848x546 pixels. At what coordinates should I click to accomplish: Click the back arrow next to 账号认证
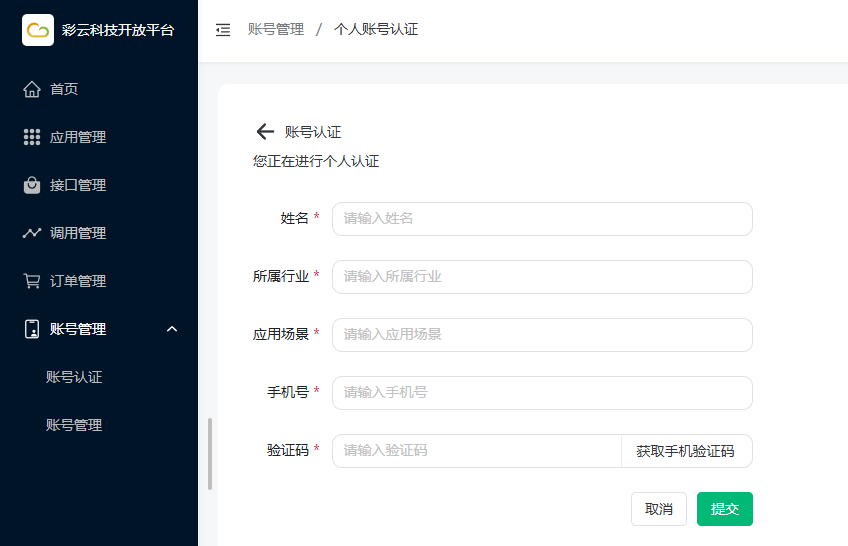pyautogui.click(x=265, y=132)
